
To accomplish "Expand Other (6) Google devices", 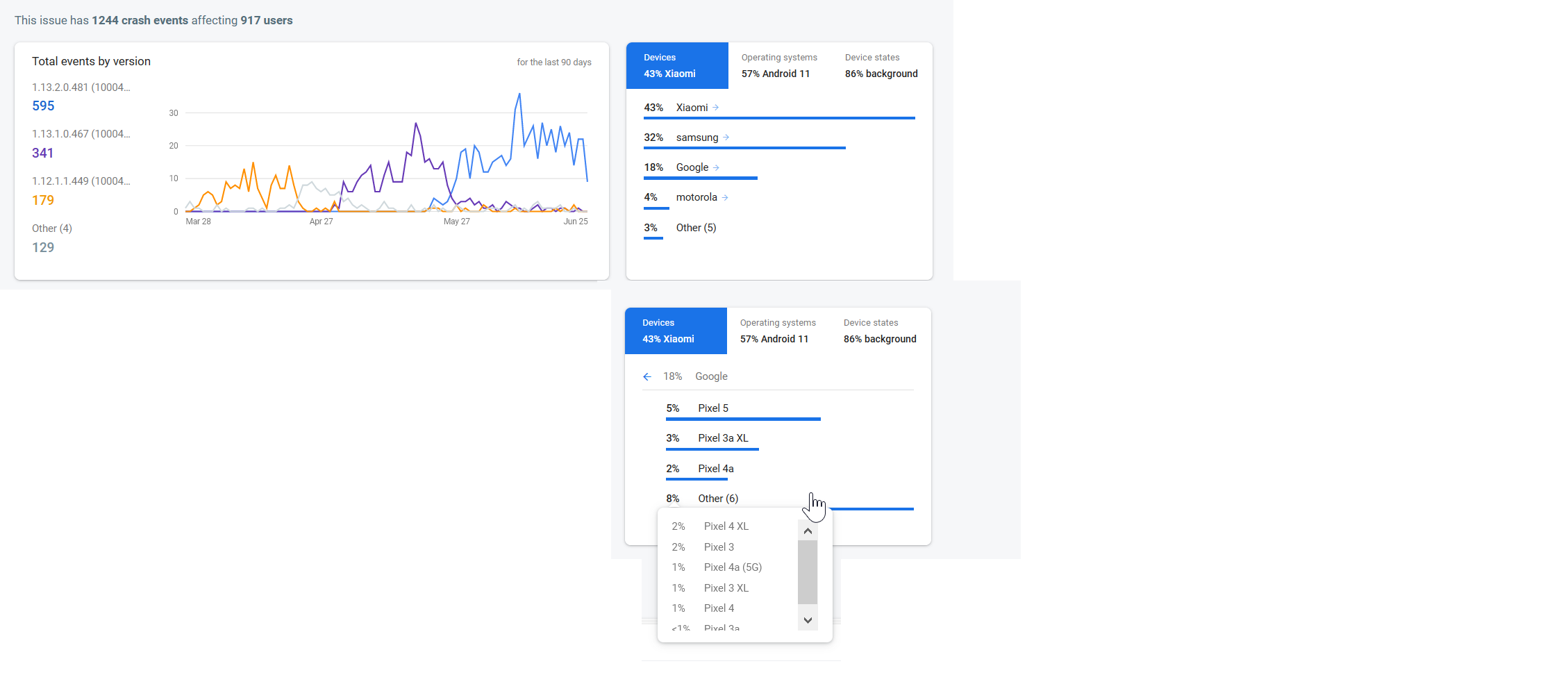I will pos(718,499).
